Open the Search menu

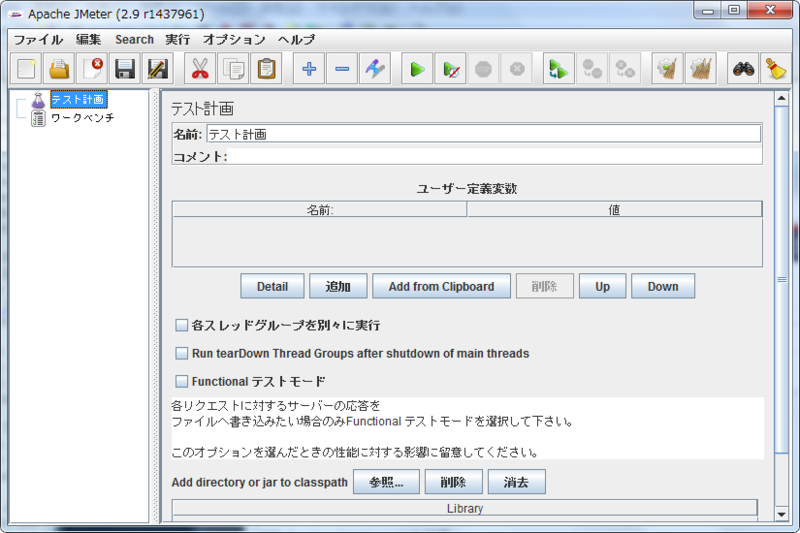click(x=134, y=40)
